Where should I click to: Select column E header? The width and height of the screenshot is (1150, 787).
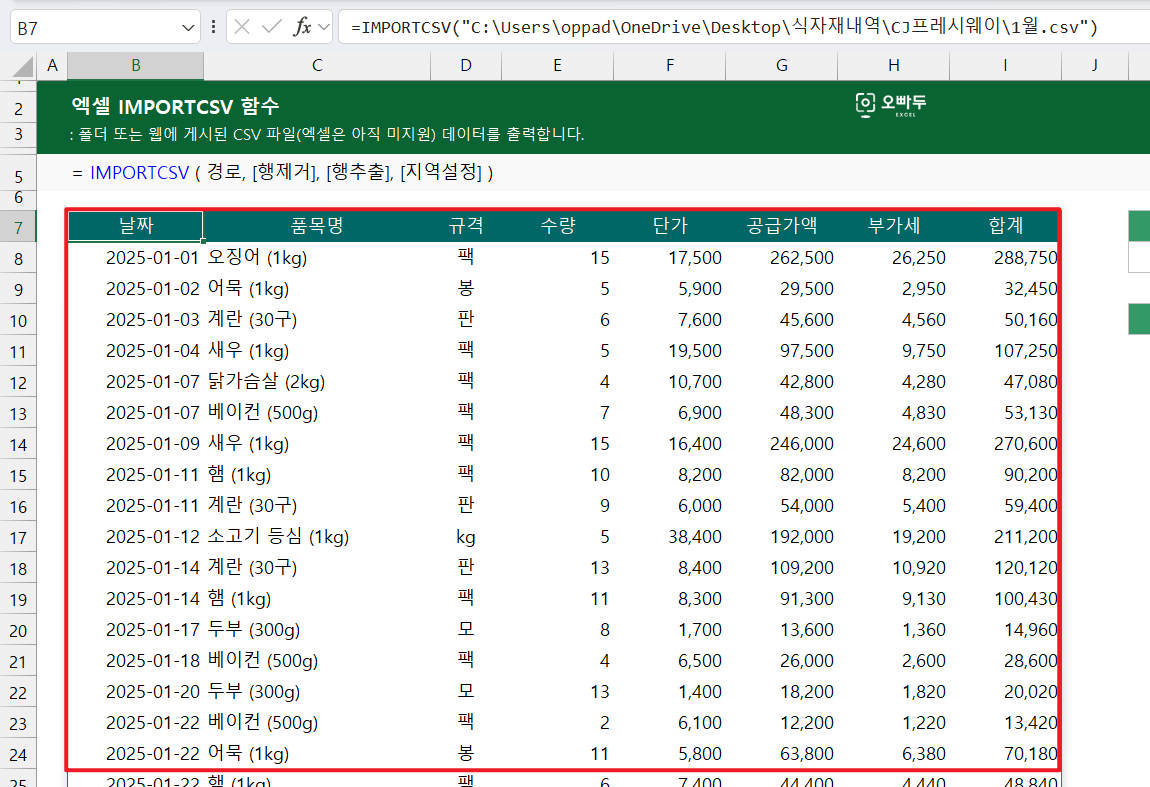pos(557,65)
